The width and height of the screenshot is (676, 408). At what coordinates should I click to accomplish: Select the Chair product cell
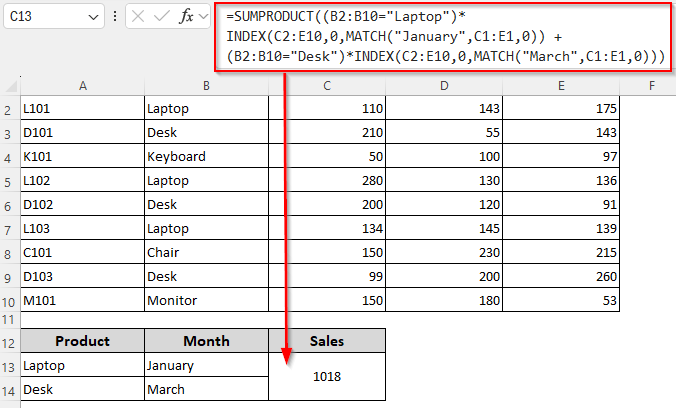207,252
